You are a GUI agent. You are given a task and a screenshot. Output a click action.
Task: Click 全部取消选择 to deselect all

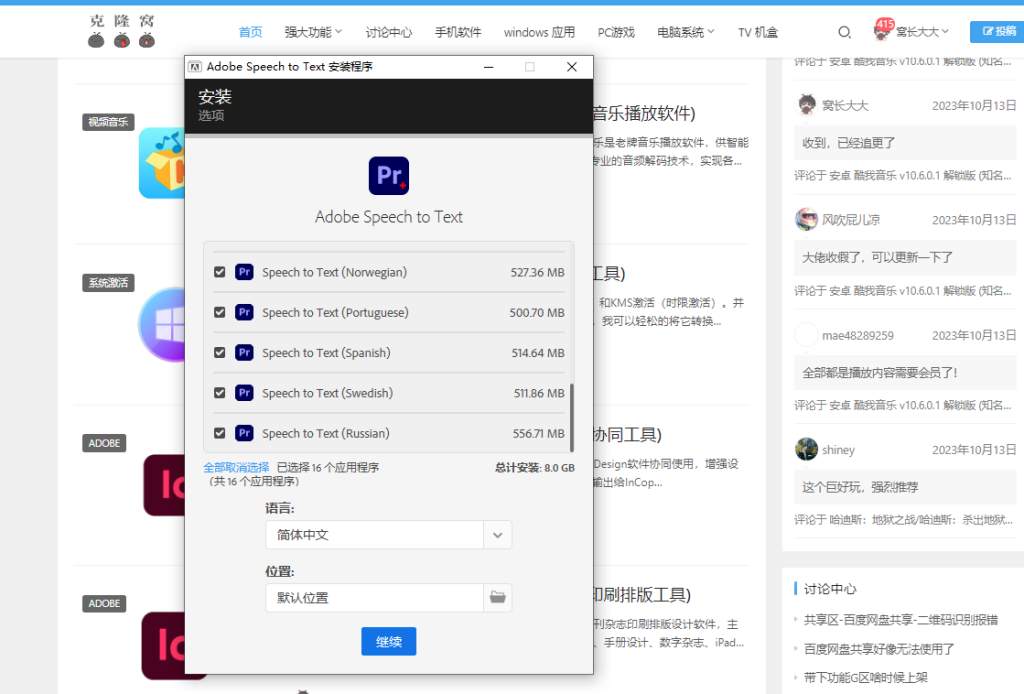pyautogui.click(x=236, y=467)
